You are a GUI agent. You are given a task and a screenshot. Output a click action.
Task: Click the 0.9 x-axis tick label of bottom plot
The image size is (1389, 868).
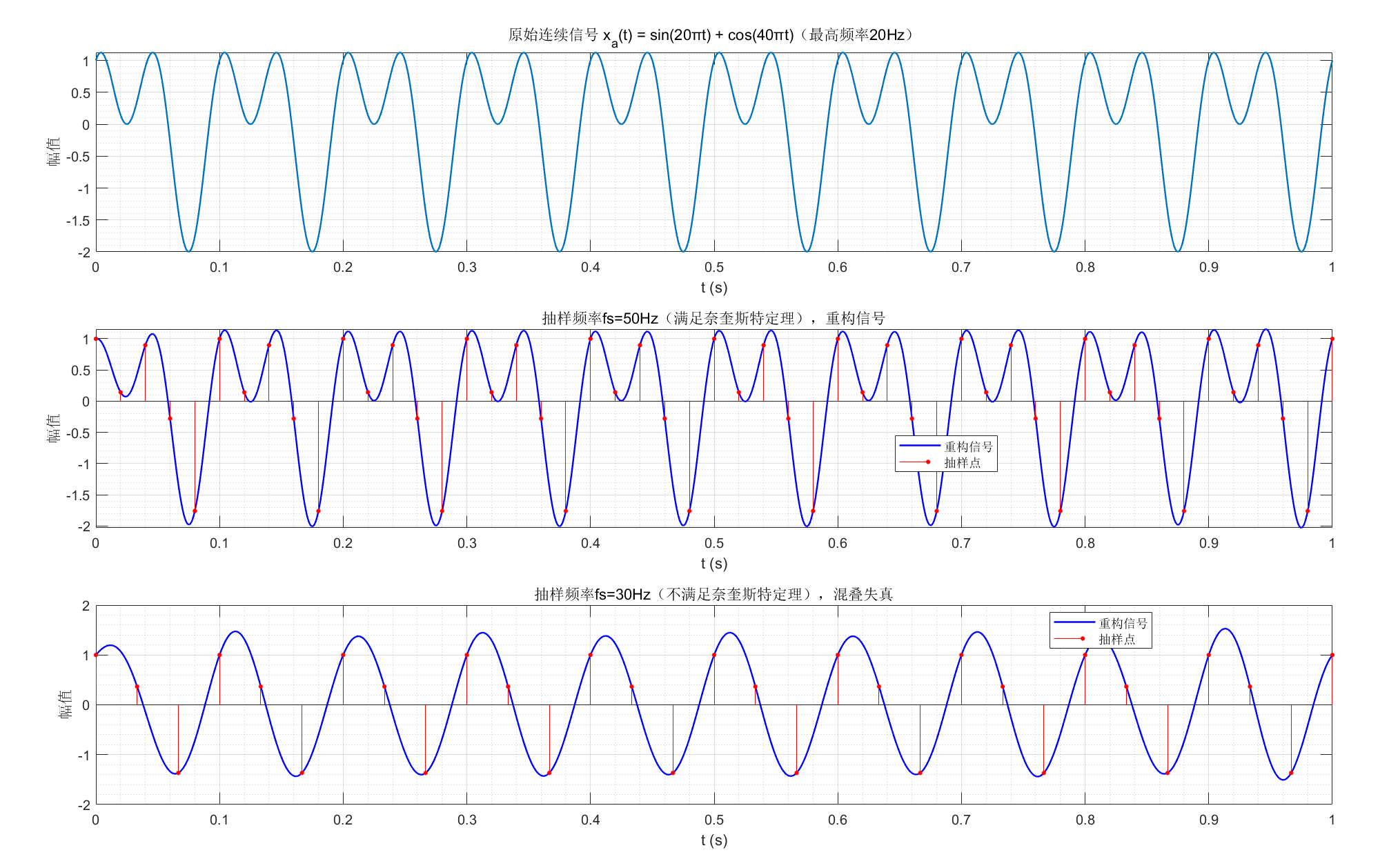pyautogui.click(x=1208, y=820)
